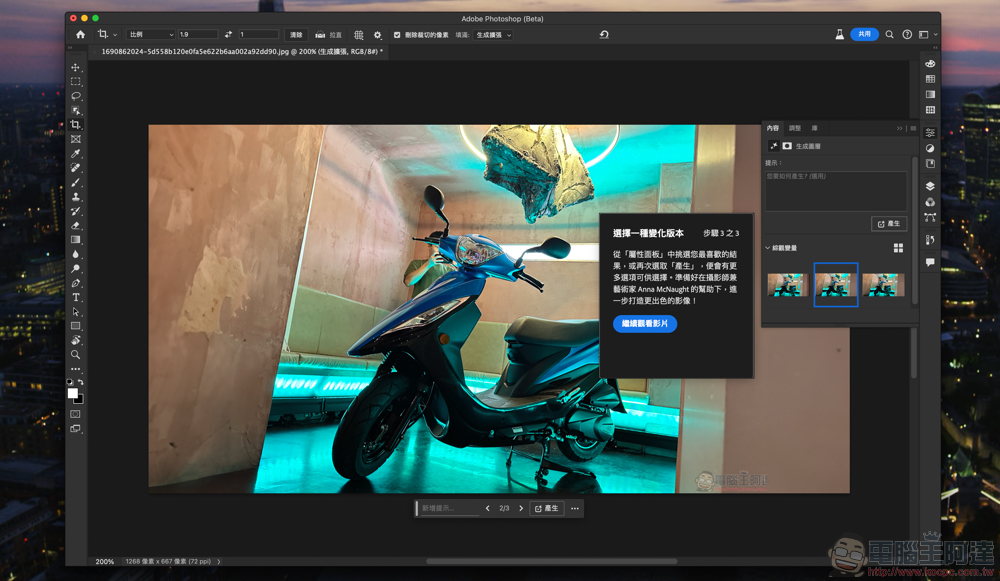Open the search icon in options bar
Viewport: 1000px width, 581px height.
[x=889, y=34]
